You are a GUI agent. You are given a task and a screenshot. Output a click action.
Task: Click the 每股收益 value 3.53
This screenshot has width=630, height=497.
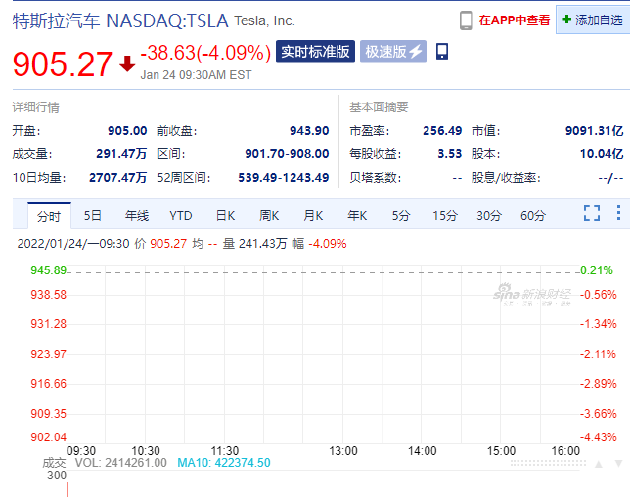tap(450, 153)
